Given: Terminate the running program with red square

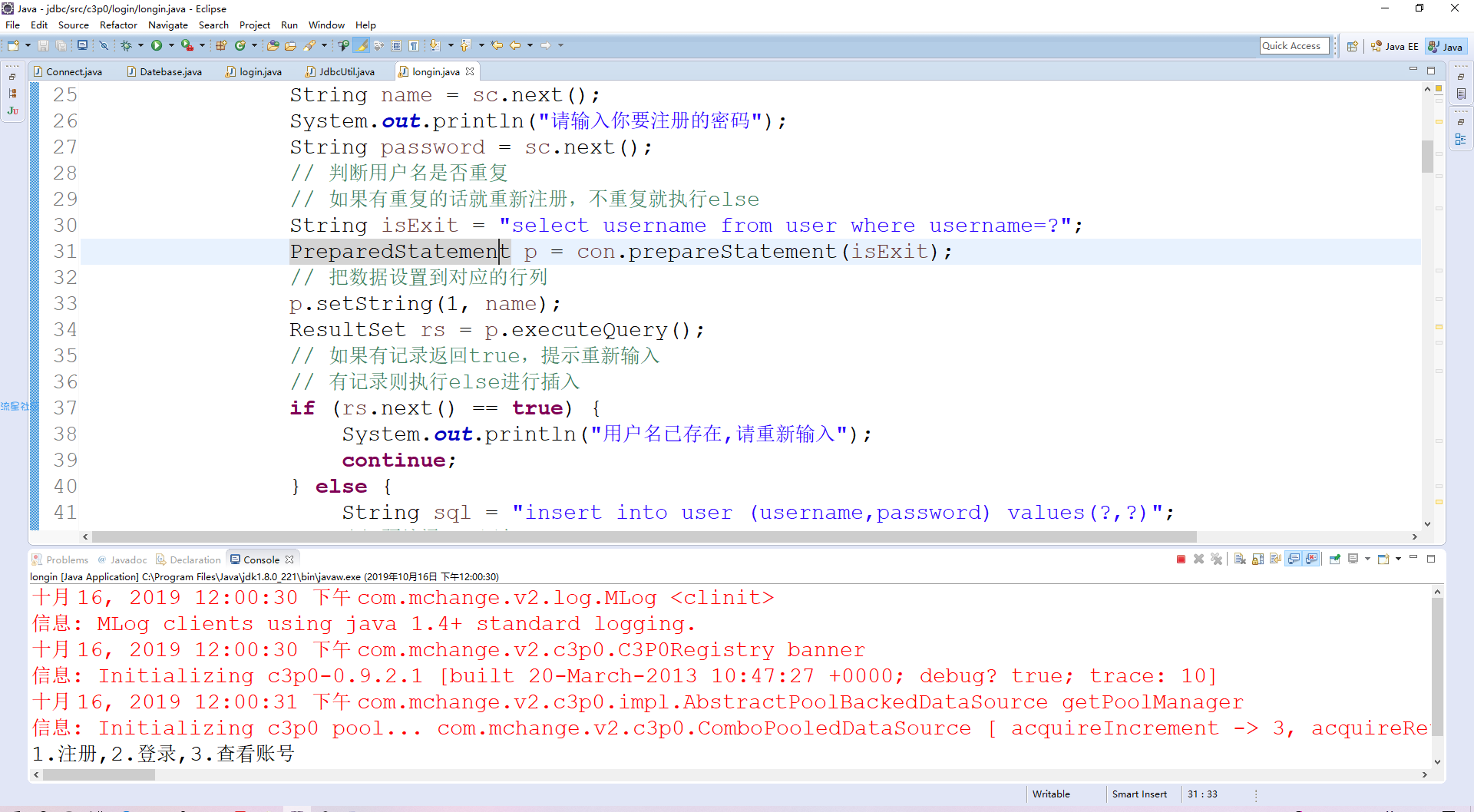Looking at the screenshot, I should [x=1181, y=559].
